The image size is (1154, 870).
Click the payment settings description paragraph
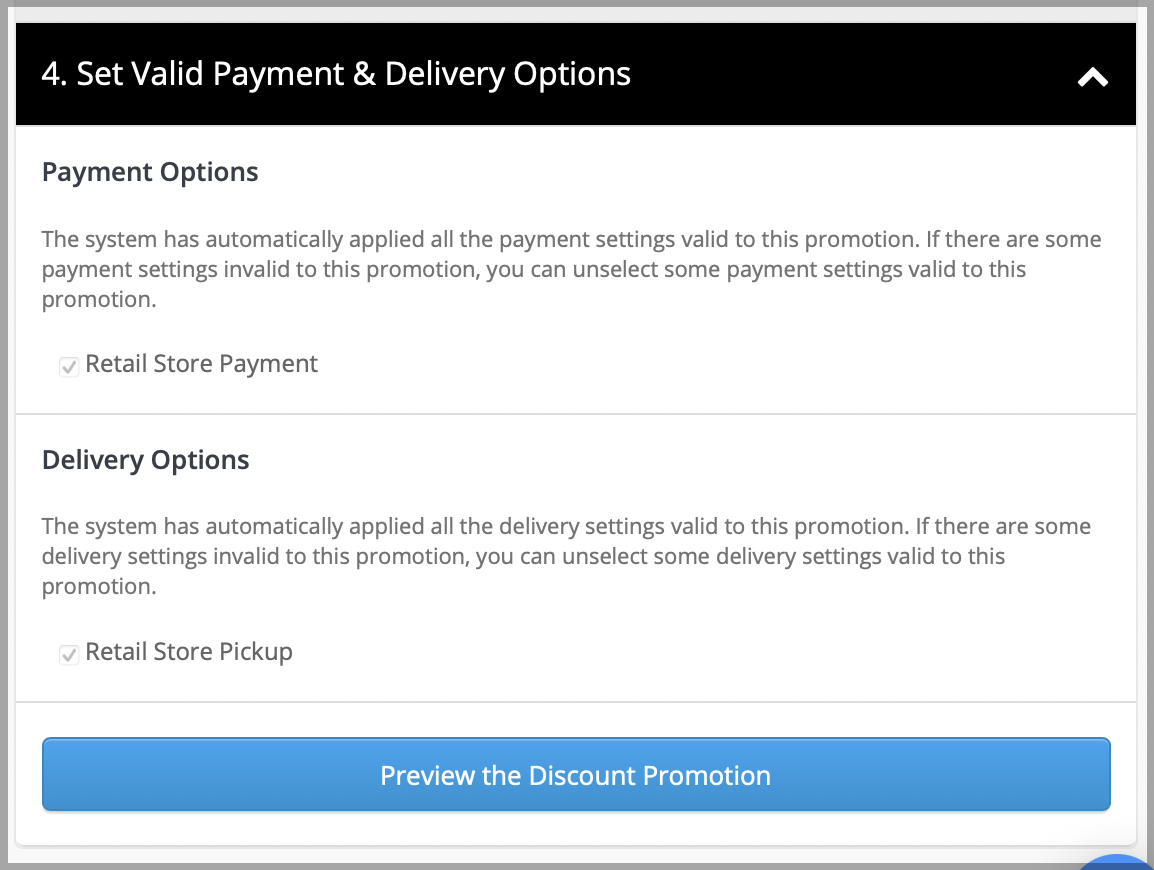click(x=570, y=268)
